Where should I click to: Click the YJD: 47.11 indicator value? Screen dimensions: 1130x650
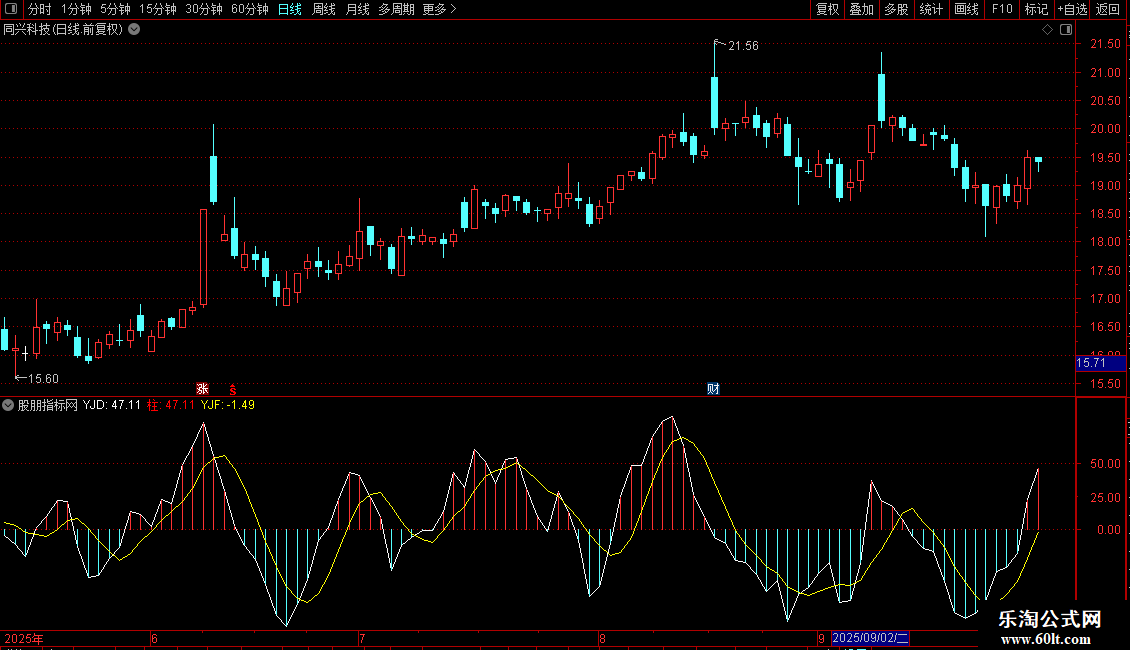click(112, 405)
